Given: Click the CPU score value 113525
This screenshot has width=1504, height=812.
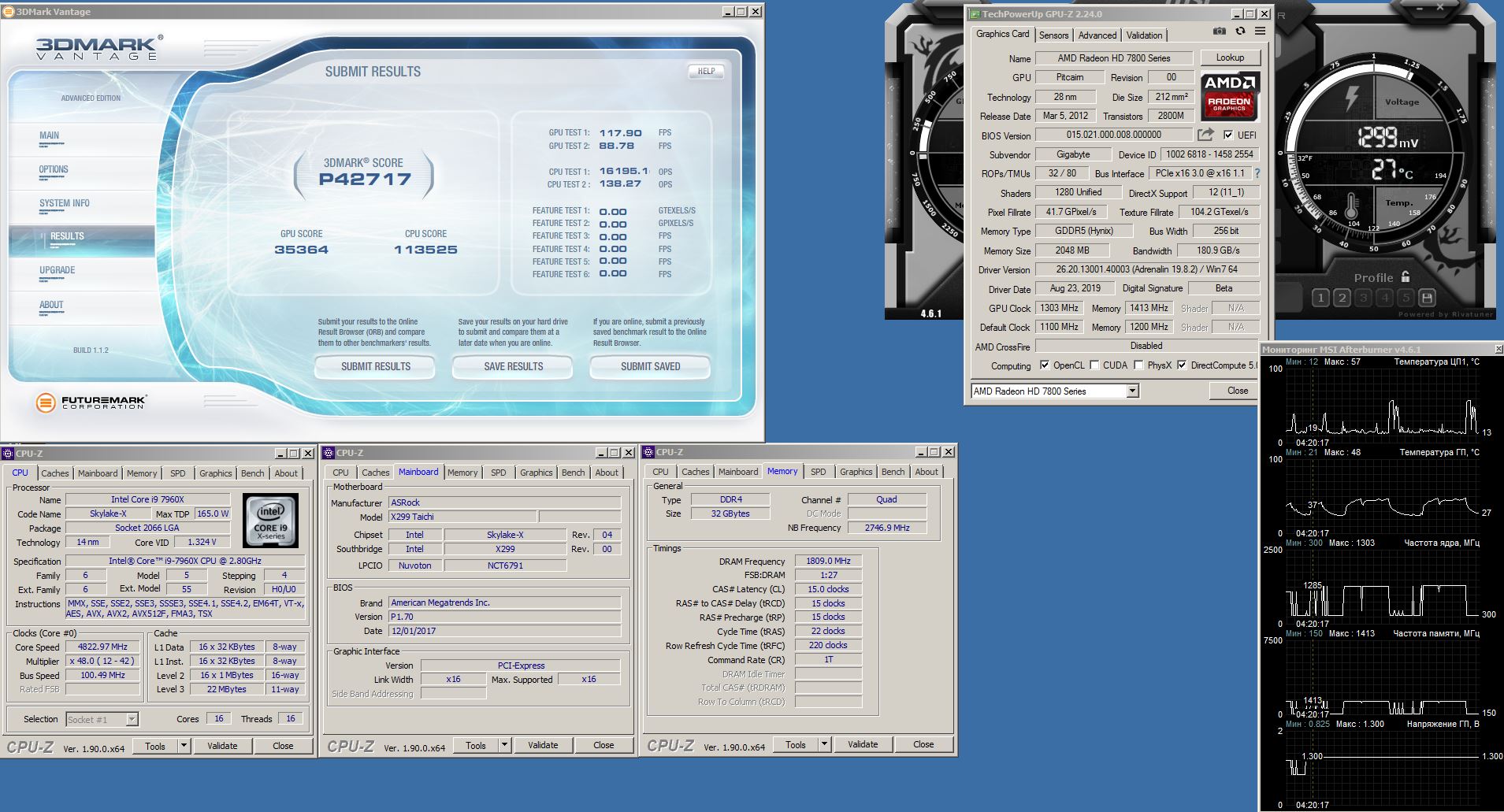Looking at the screenshot, I should 425,250.
